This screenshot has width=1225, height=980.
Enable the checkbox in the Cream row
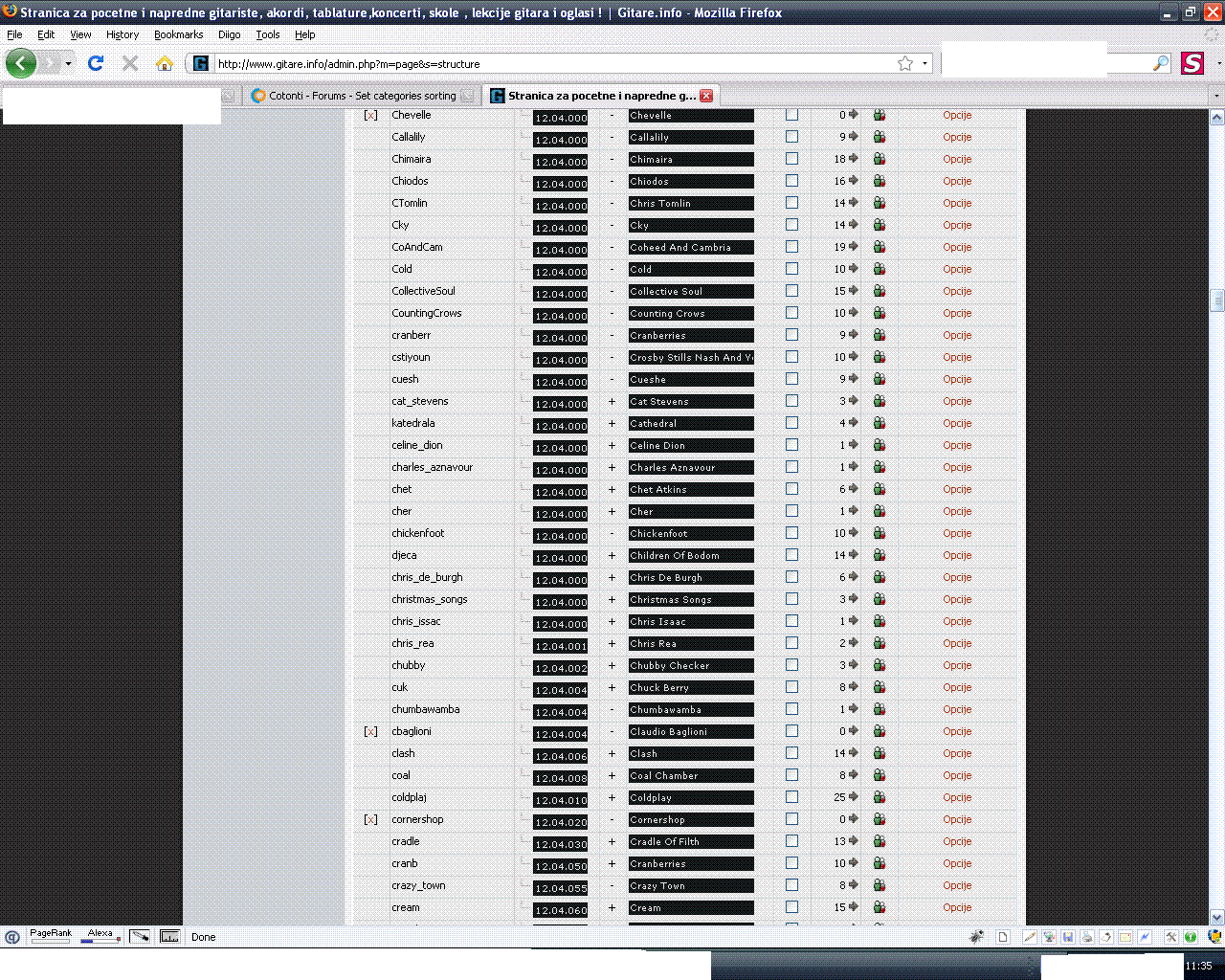click(791, 907)
